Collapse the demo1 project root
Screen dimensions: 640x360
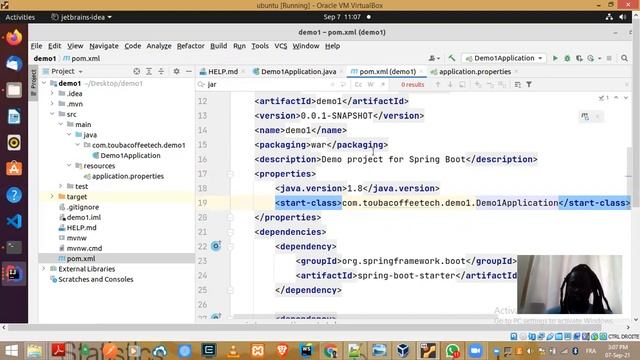pos(44,83)
